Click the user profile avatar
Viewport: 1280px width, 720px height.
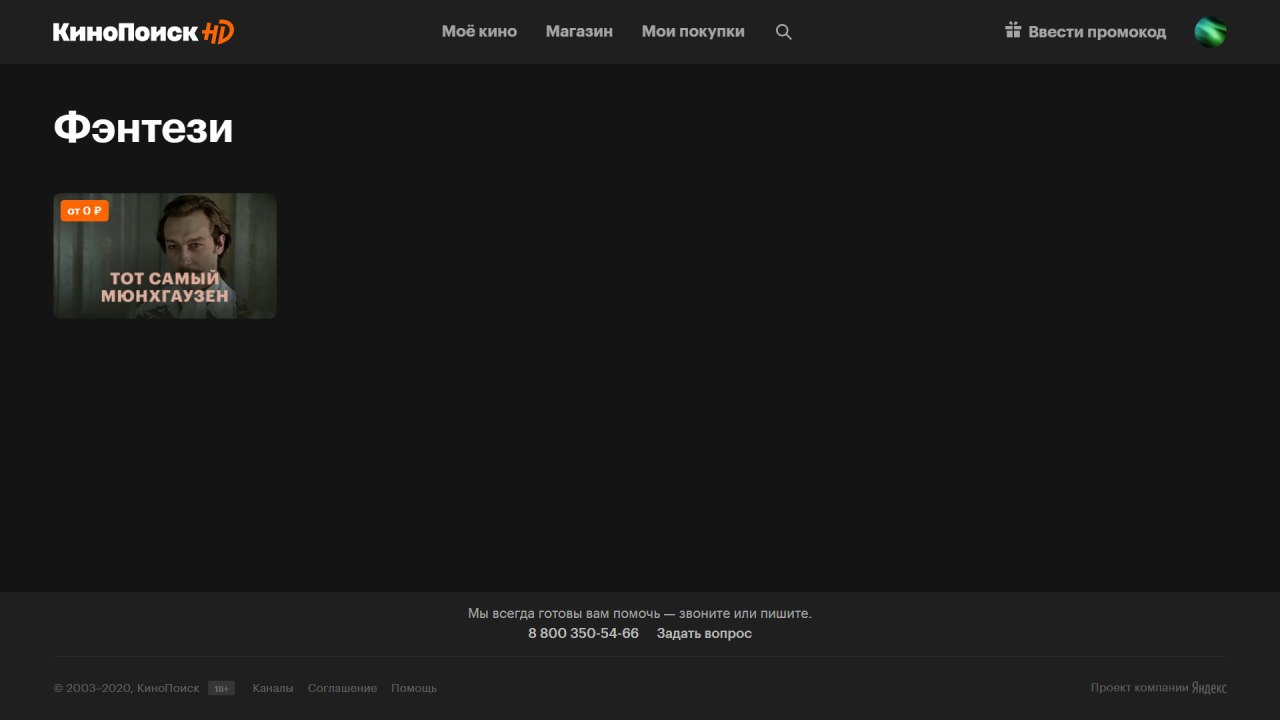click(x=1210, y=32)
